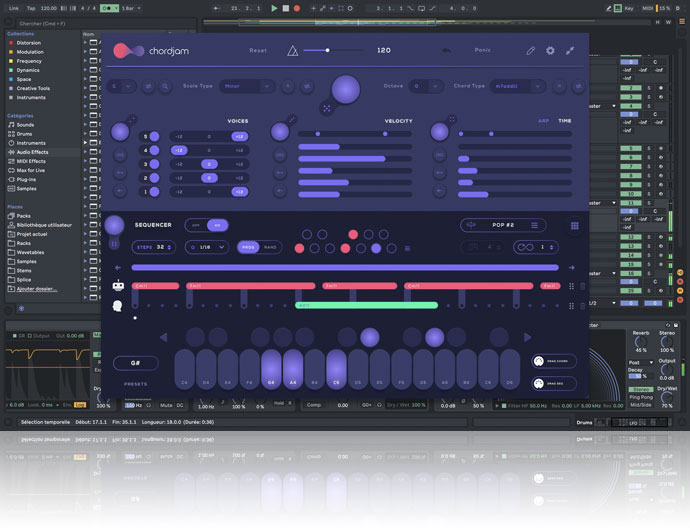Switch to the TIME tab
The width and height of the screenshot is (690, 531).
tap(565, 121)
